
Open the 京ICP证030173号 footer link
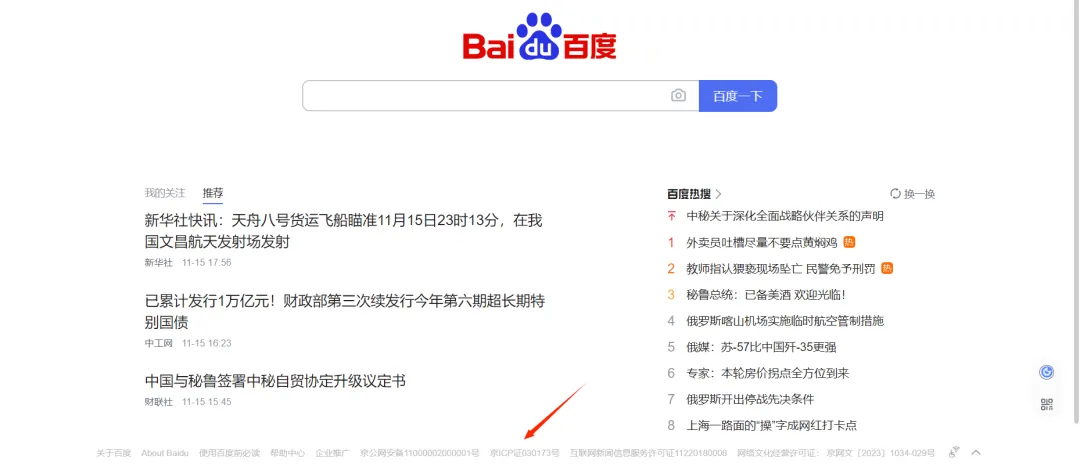524,453
